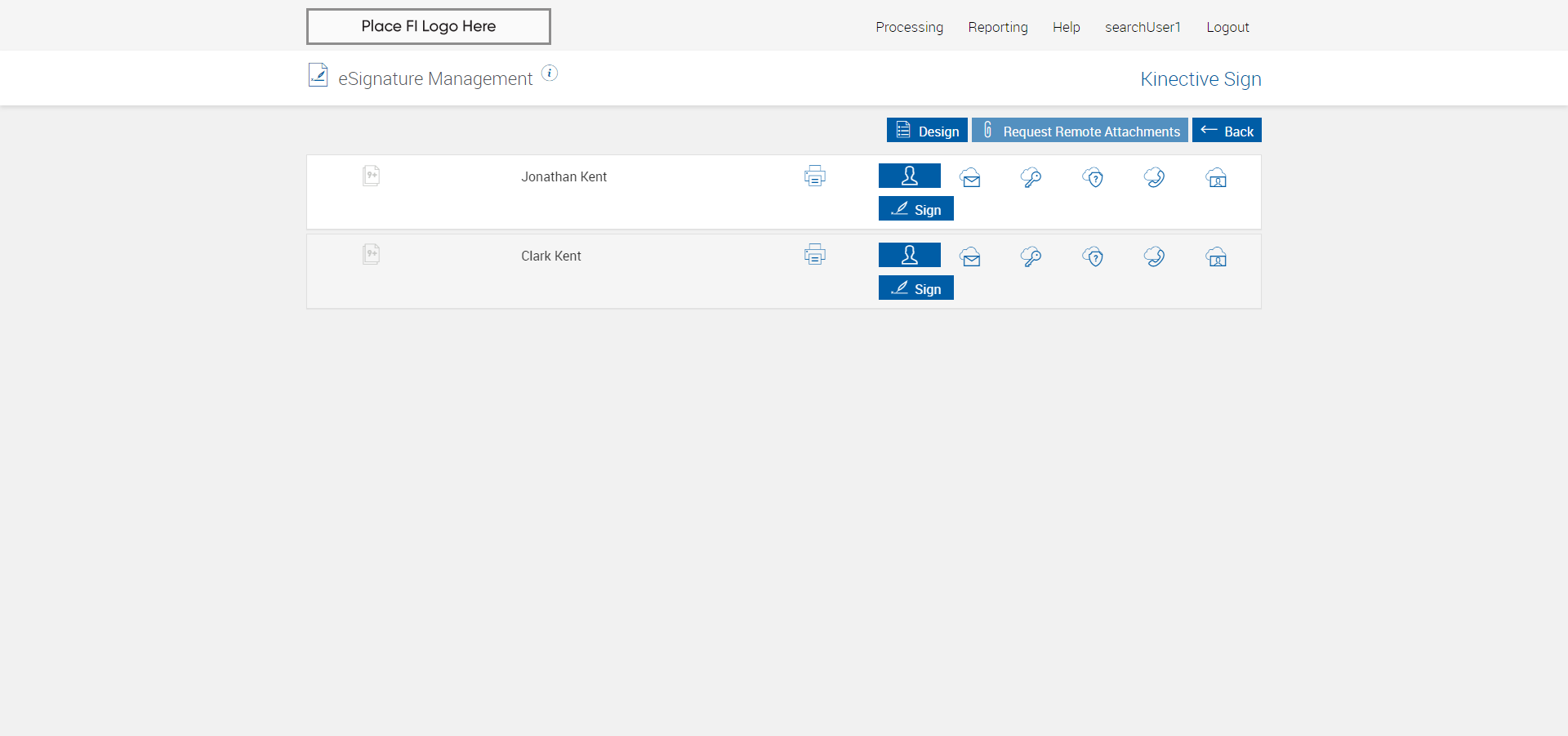Click the print icon in Clark Kent's row
The height and width of the screenshot is (736, 1568).
pyautogui.click(x=814, y=255)
